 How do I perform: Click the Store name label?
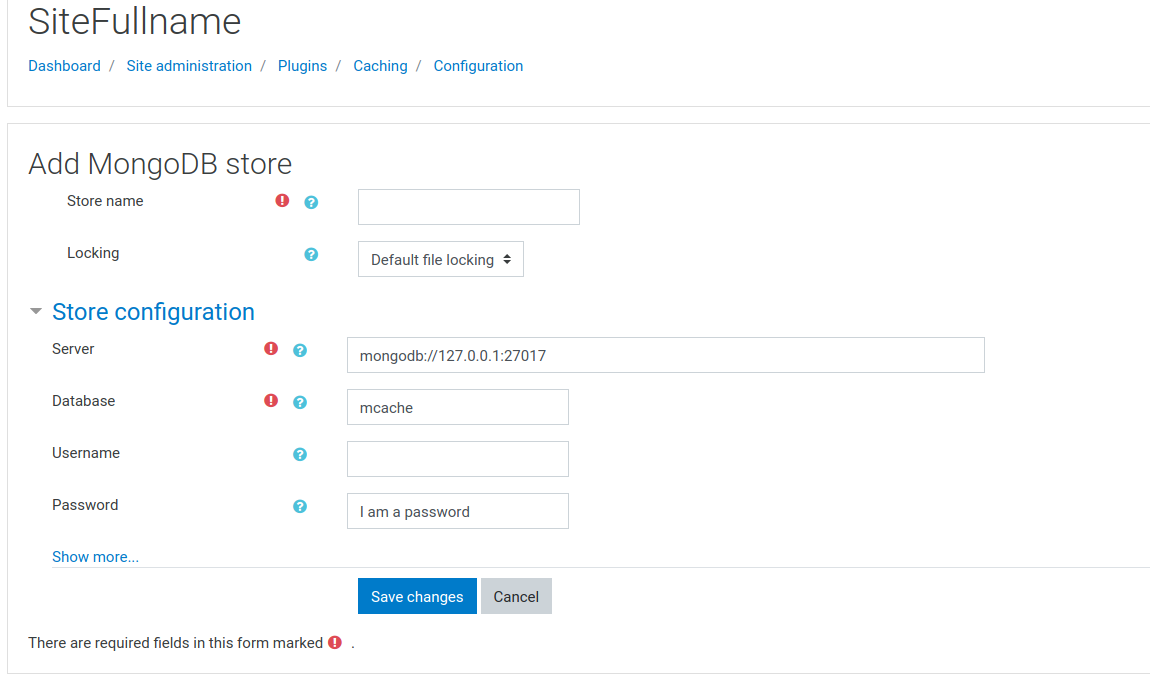pos(105,201)
